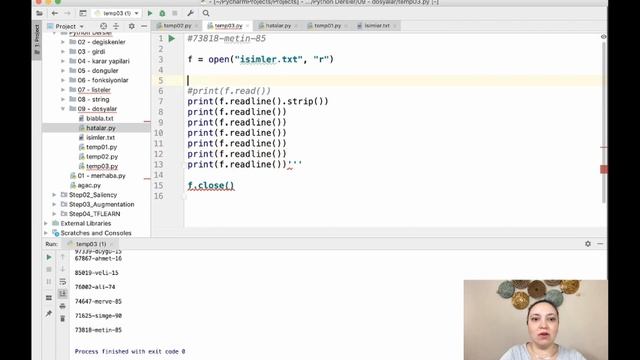Open the temp03 (1) run configuration dropdown
Image resolution: width=640 pixels, height=360 pixels.
[116, 13]
